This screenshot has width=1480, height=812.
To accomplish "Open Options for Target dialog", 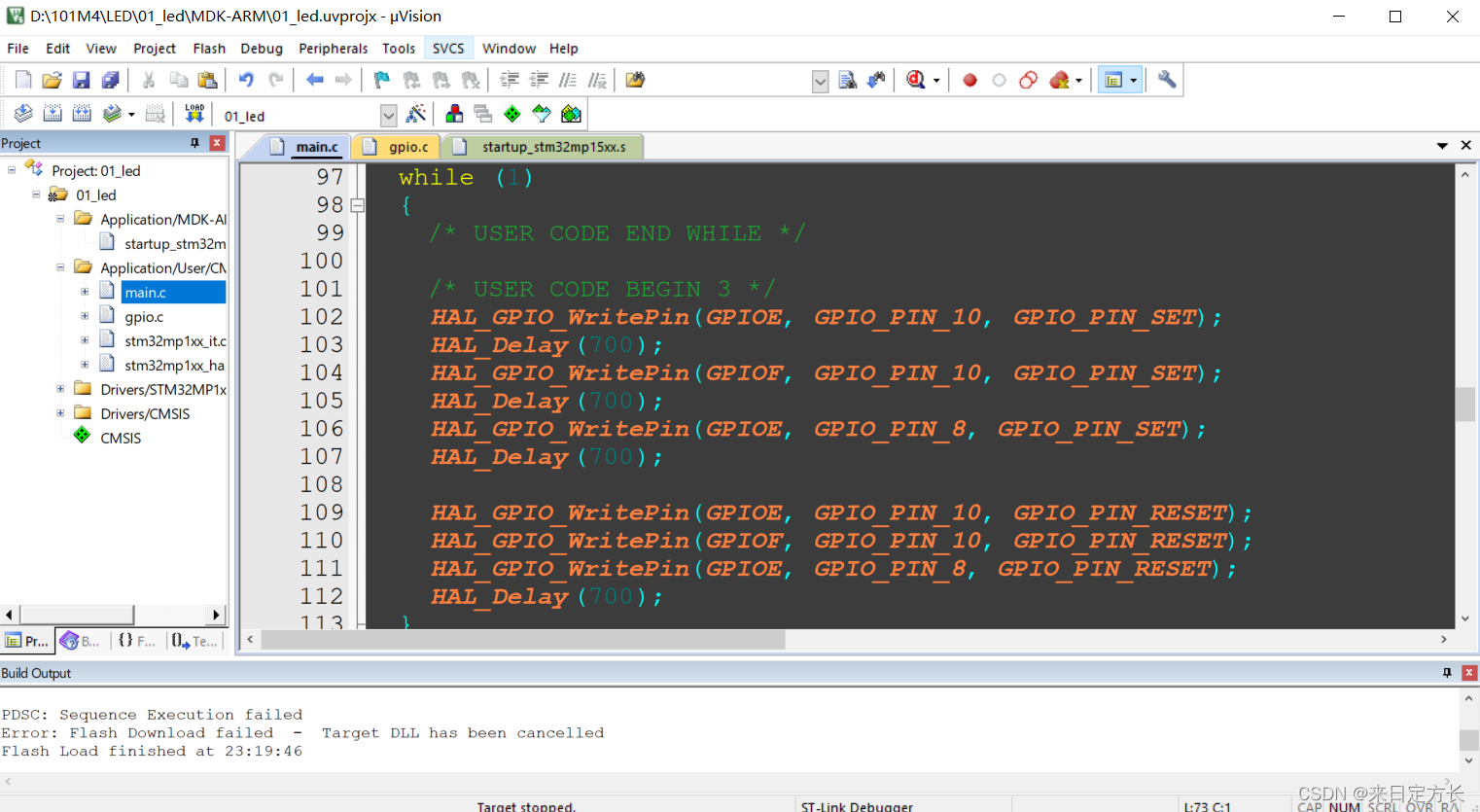I will (416, 114).
